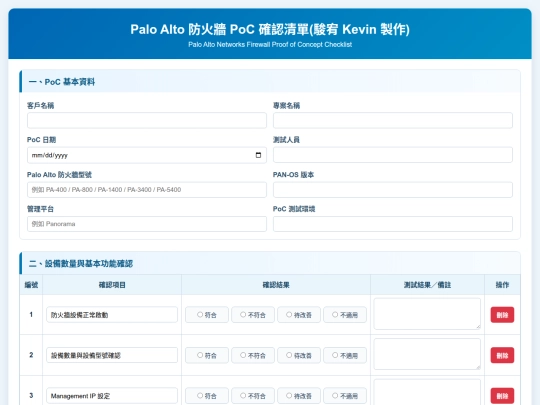Image resolution: width=540 pixels, height=405 pixels.
Task: Select 符合 for row 1 防火牆設備正常啟動
Action: pyautogui.click(x=207, y=315)
